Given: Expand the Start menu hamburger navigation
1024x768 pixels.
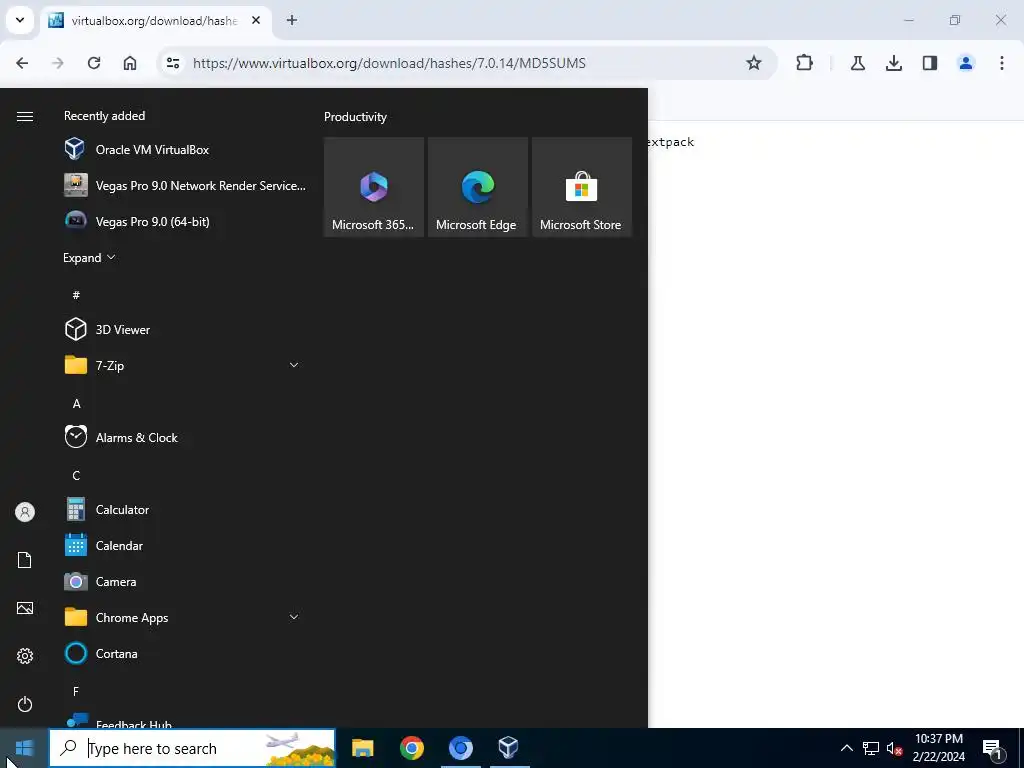Looking at the screenshot, I should pyautogui.click(x=25, y=116).
